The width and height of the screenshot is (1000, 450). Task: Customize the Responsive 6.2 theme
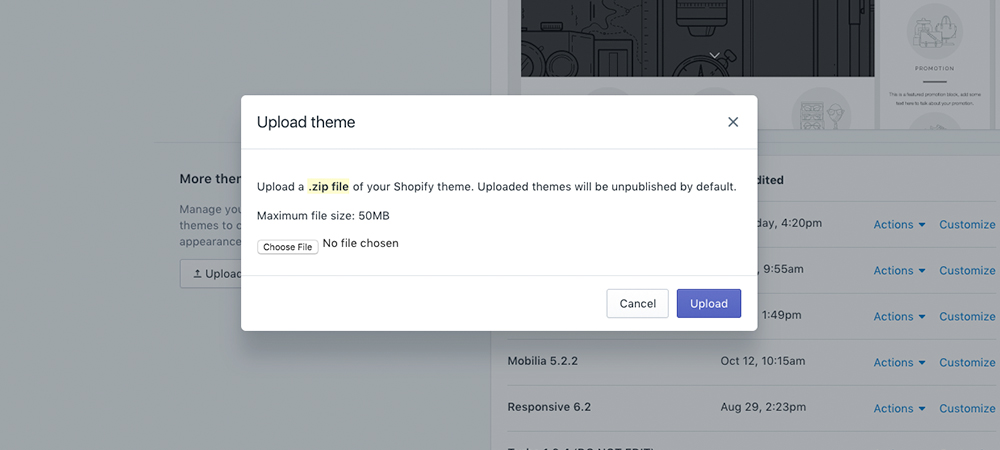(x=967, y=408)
